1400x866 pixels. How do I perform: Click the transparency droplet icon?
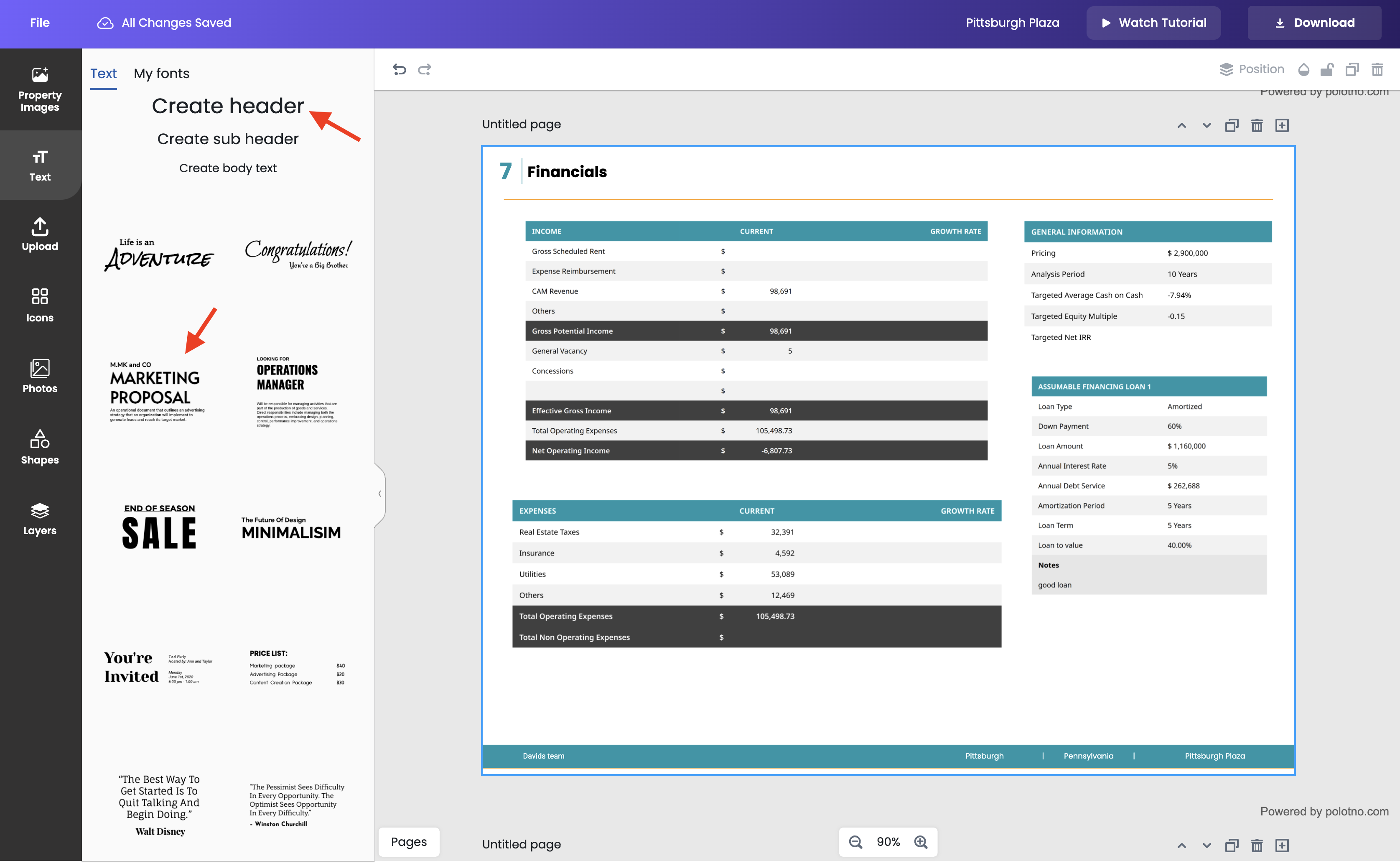tap(1304, 69)
